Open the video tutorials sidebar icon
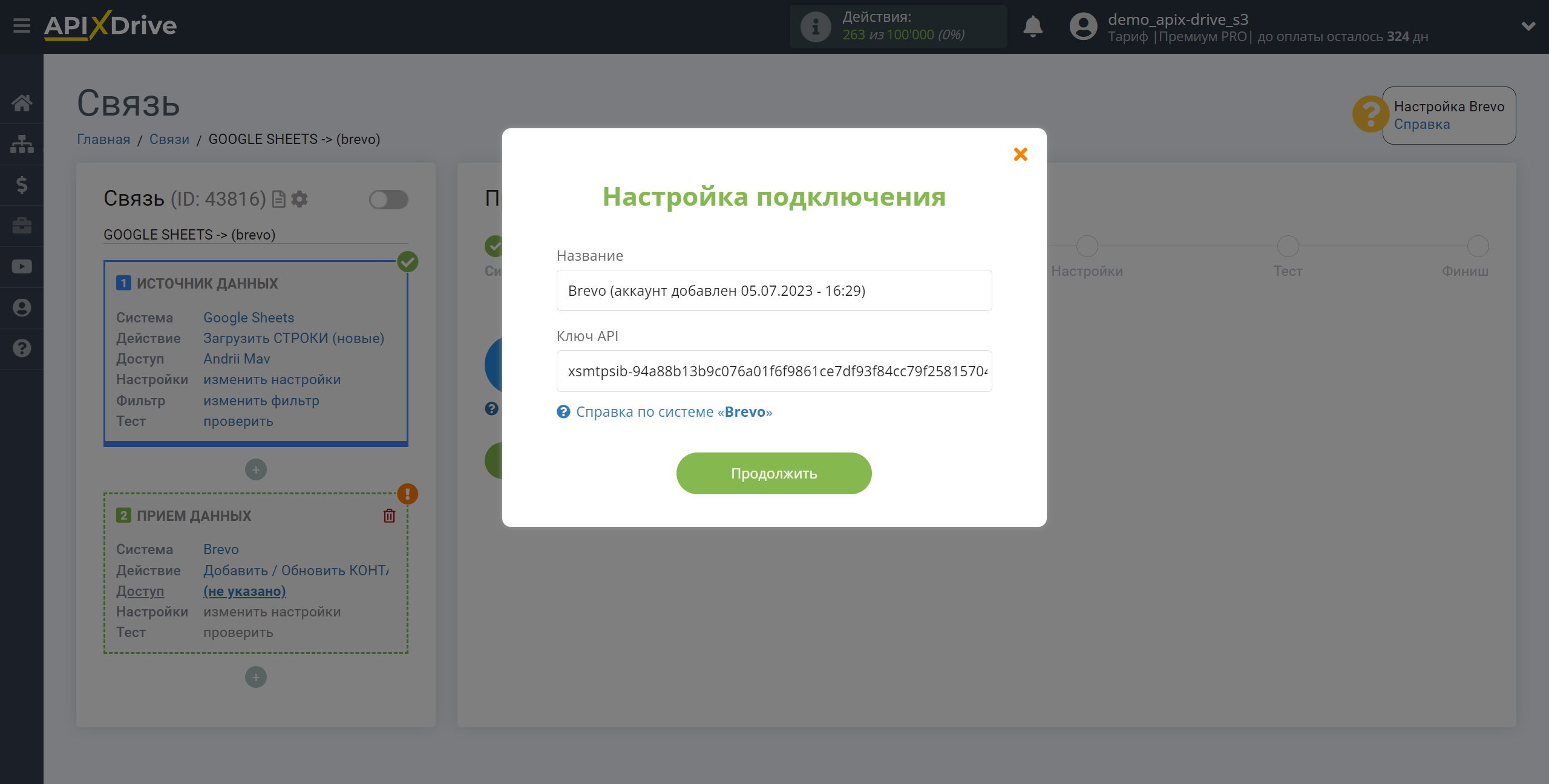Viewport: 1549px width, 784px height. click(x=22, y=267)
